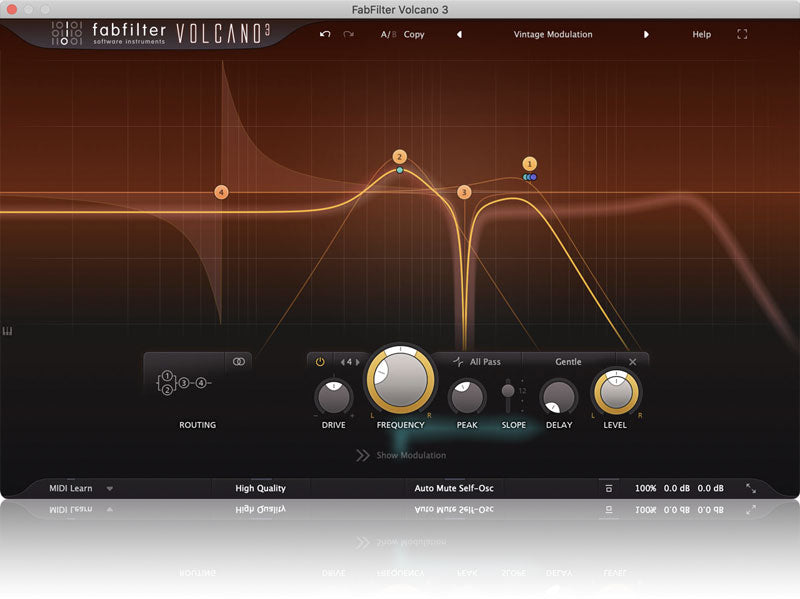This screenshot has width=800, height=599.
Task: Open the Vintage Modulation preset menu
Action: [x=553, y=34]
